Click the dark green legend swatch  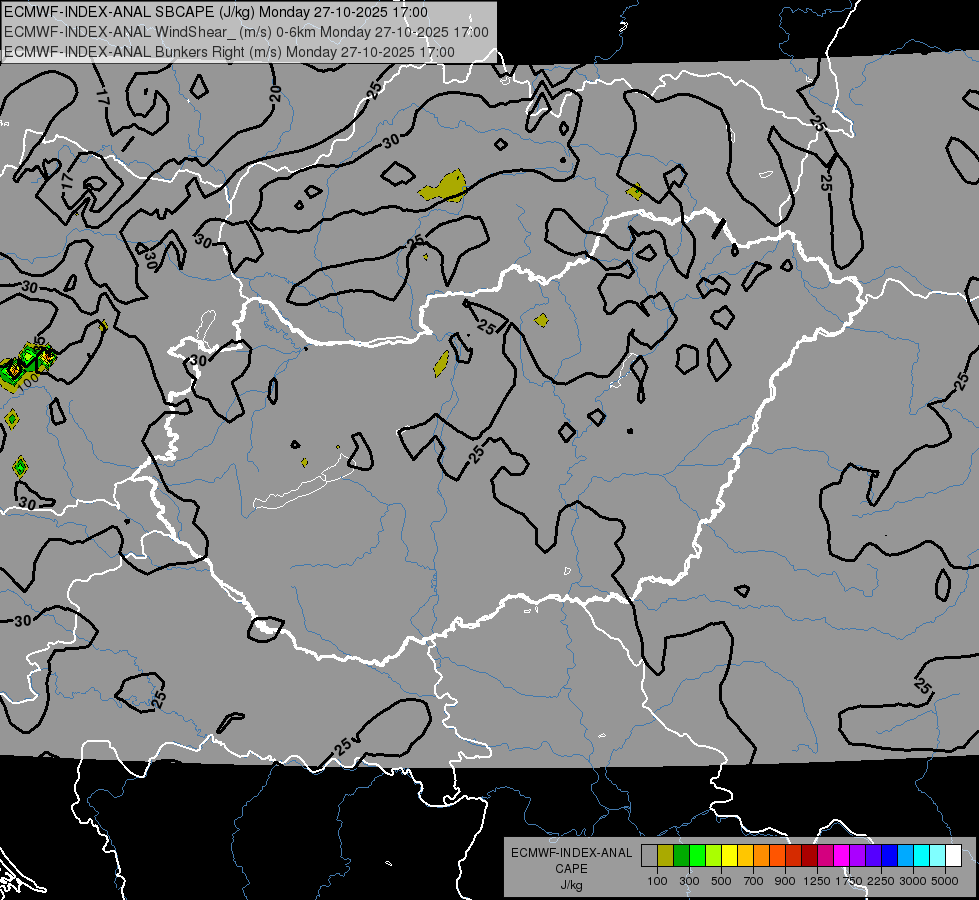coord(682,856)
